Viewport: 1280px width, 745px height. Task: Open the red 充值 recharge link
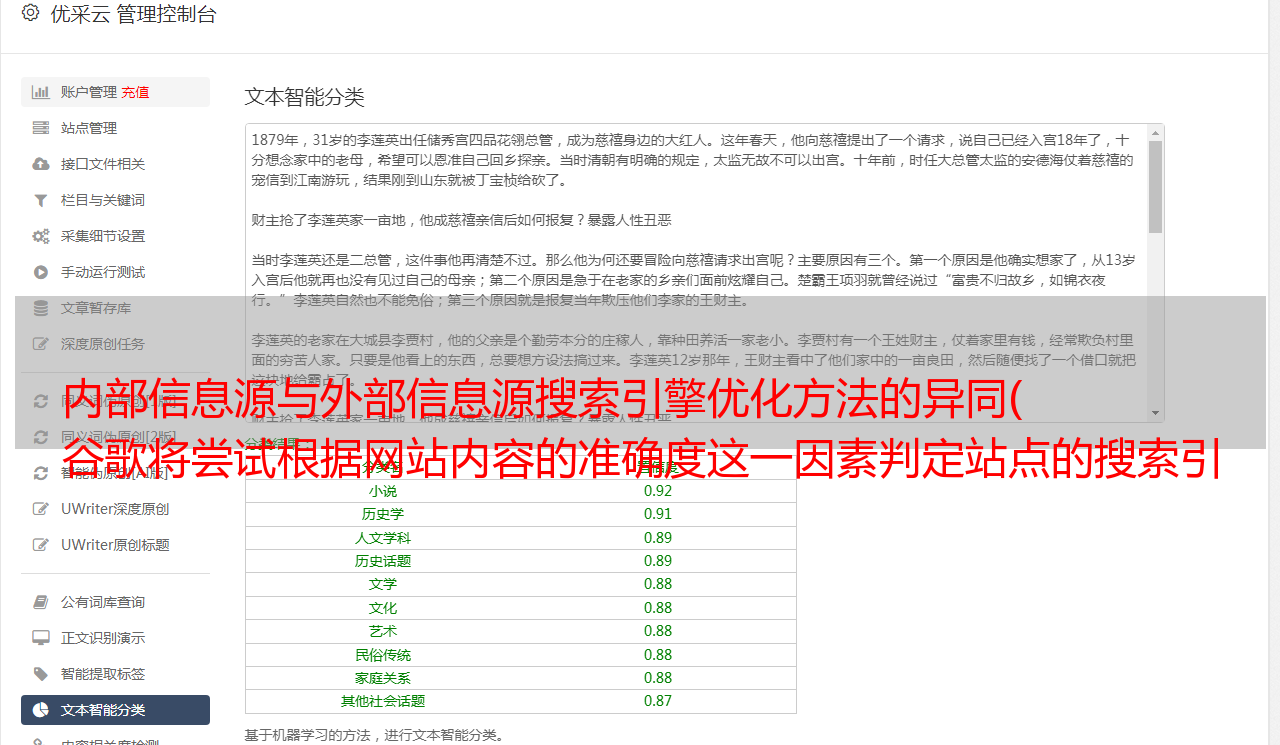[x=135, y=92]
